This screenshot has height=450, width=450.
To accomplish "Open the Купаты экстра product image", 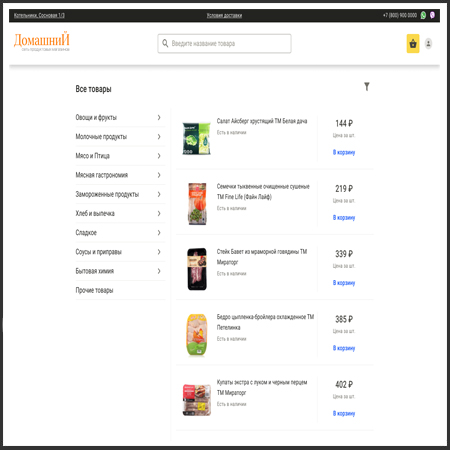I will pyautogui.click(x=197, y=400).
